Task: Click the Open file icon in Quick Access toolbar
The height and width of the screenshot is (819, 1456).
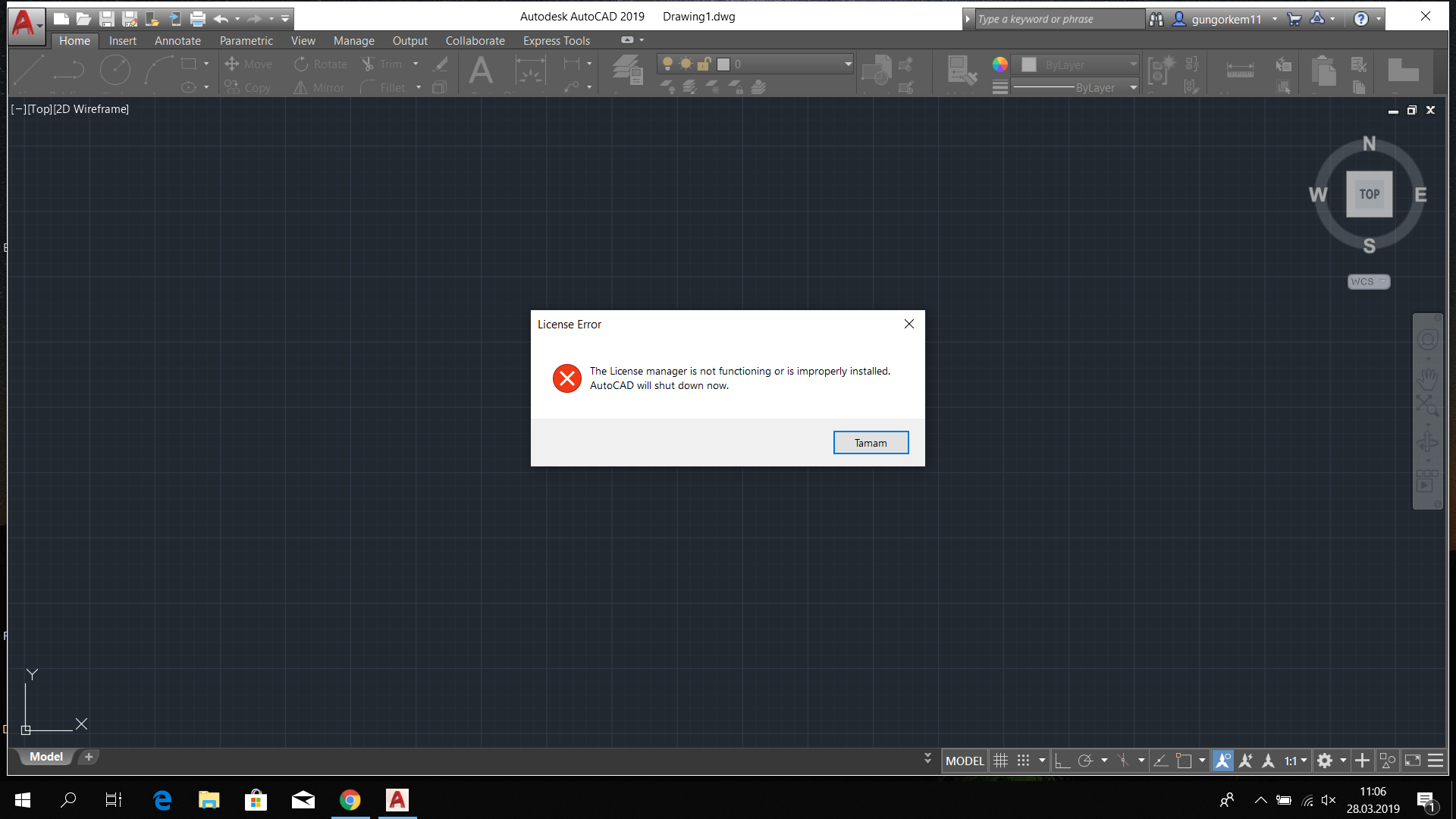Action: (84, 19)
